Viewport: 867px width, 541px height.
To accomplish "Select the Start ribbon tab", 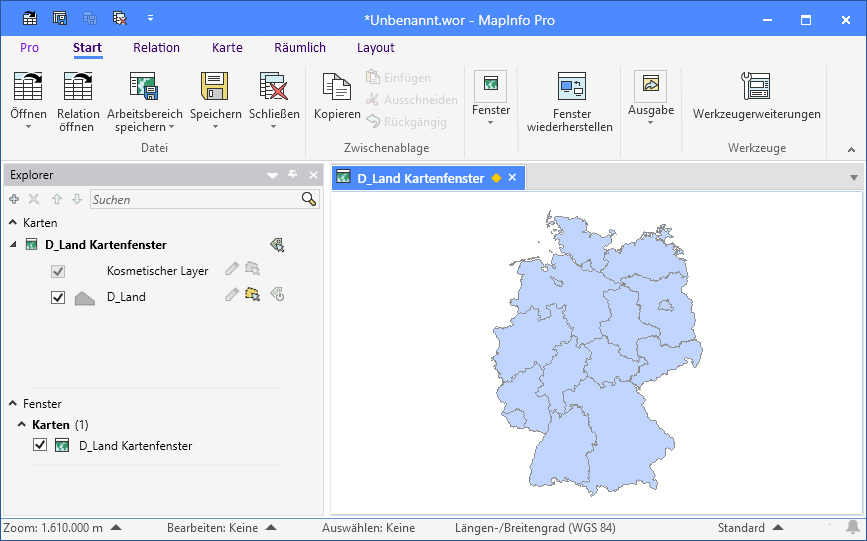I will click(87, 48).
